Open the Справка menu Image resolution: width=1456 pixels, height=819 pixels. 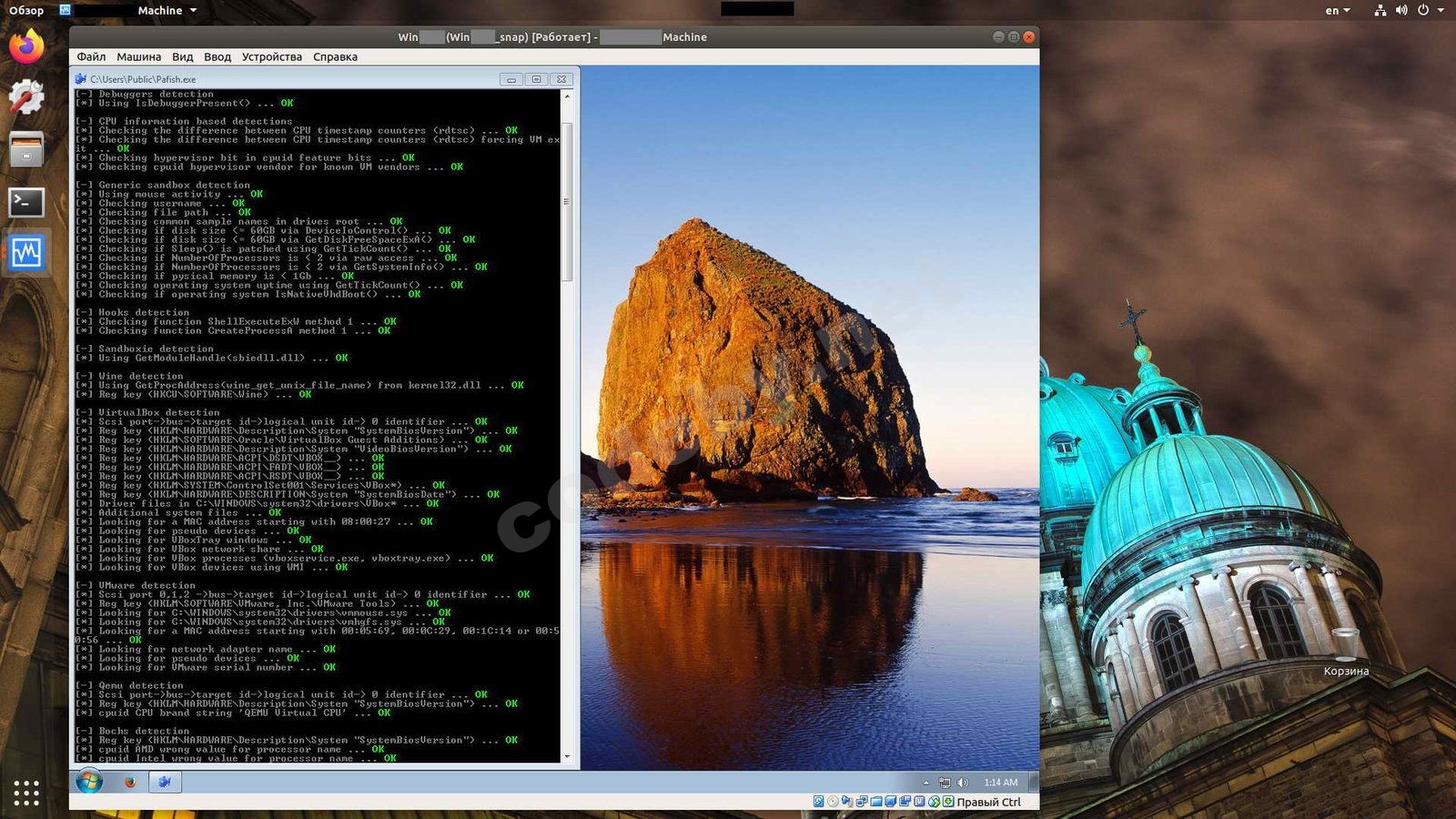tap(335, 56)
